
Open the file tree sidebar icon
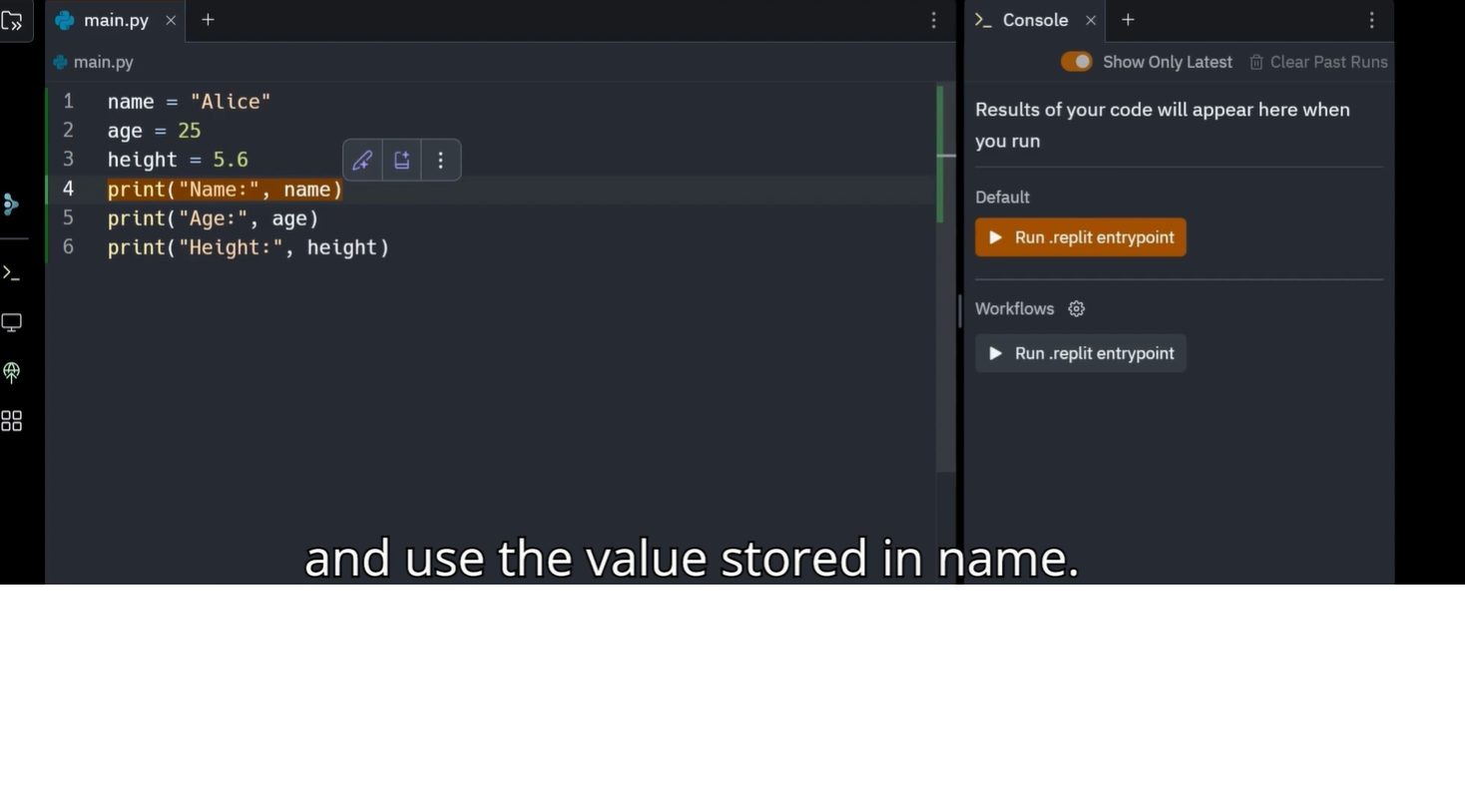pos(12,20)
